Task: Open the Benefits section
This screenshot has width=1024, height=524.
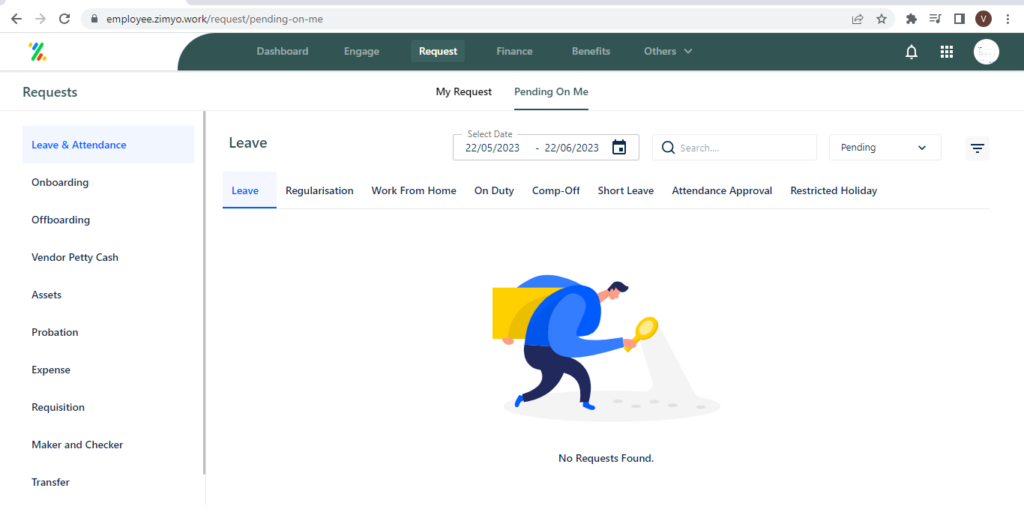Action: coord(591,51)
